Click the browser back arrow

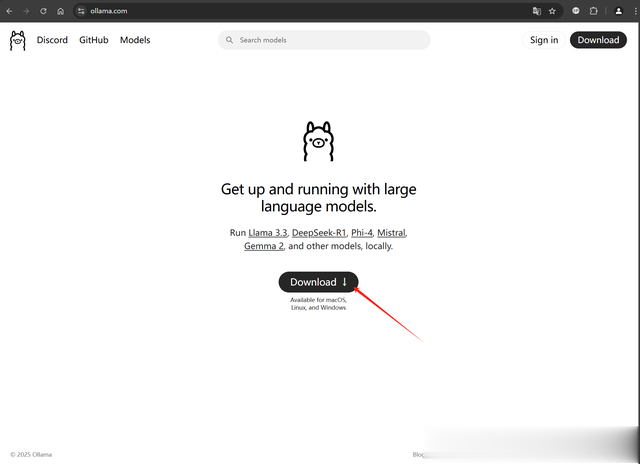9,11
